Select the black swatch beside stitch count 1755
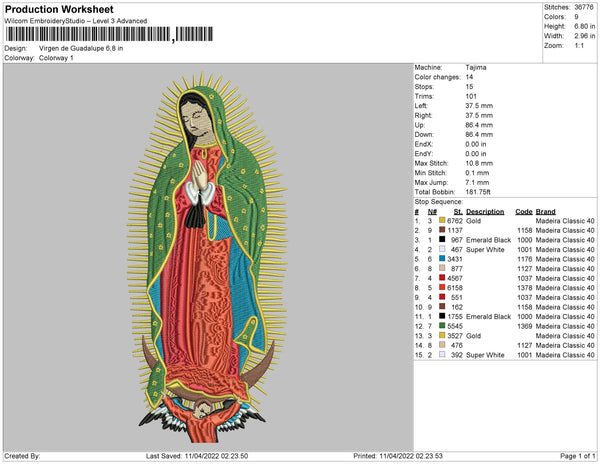 click(442, 316)
